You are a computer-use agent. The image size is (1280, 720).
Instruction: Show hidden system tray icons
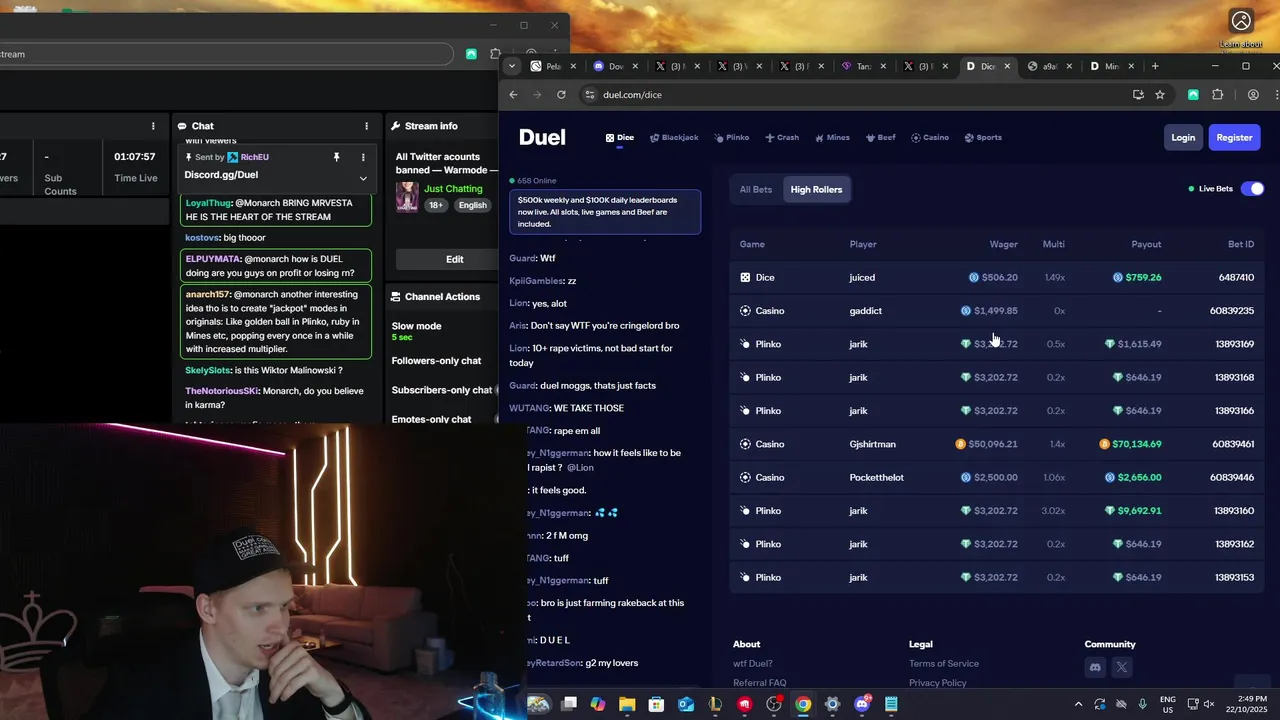(1078, 704)
